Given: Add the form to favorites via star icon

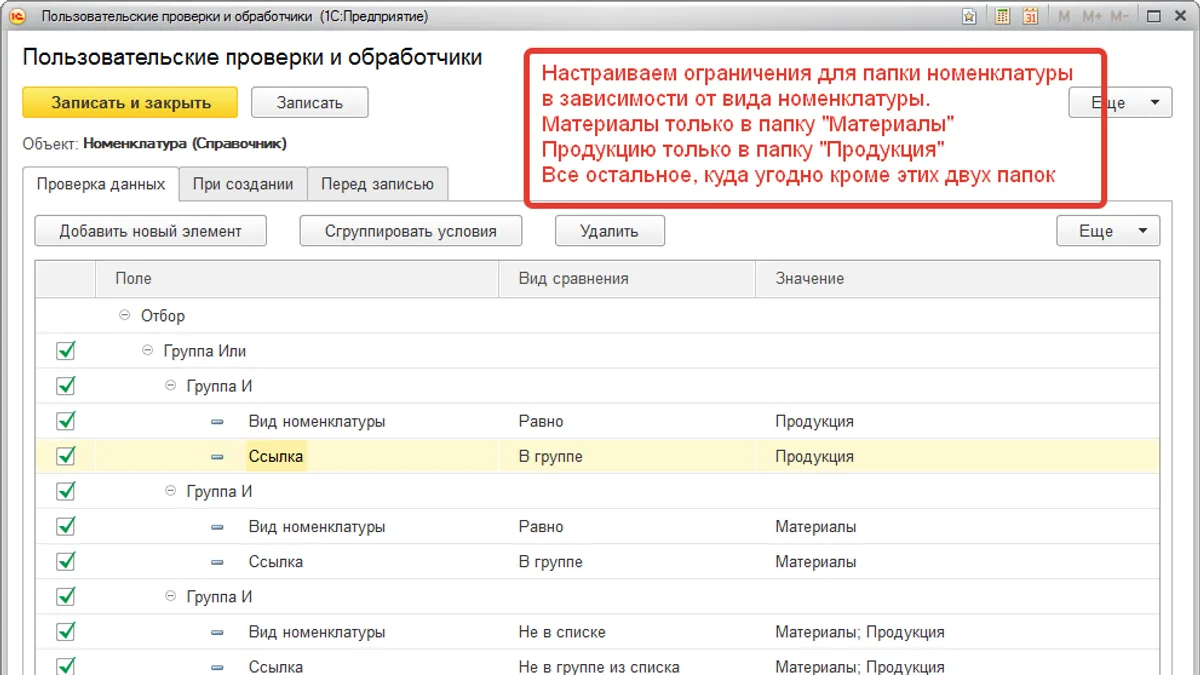Looking at the screenshot, I should point(969,17).
